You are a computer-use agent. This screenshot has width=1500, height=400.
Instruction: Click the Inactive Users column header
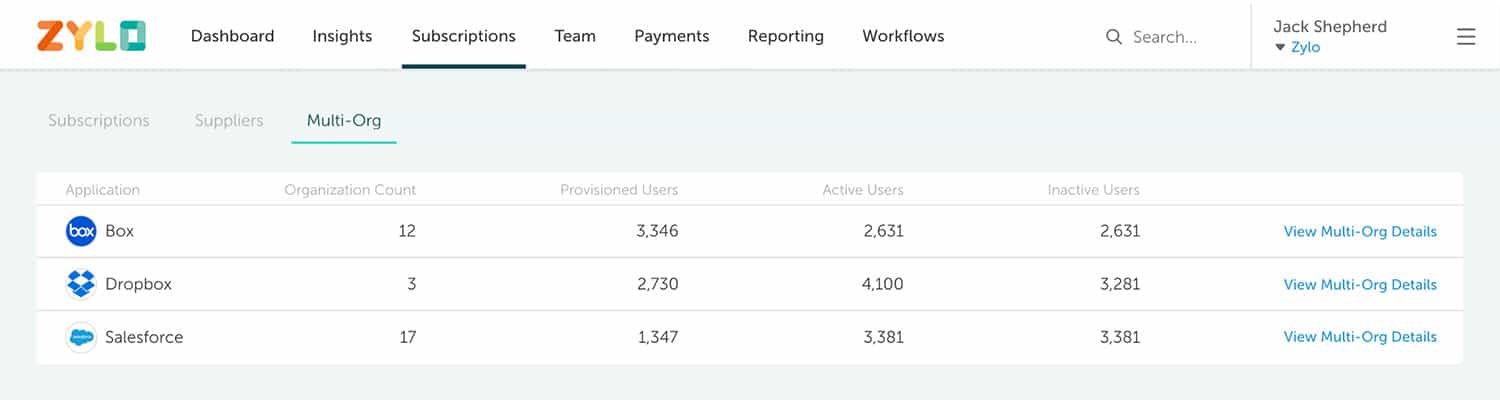(1094, 190)
